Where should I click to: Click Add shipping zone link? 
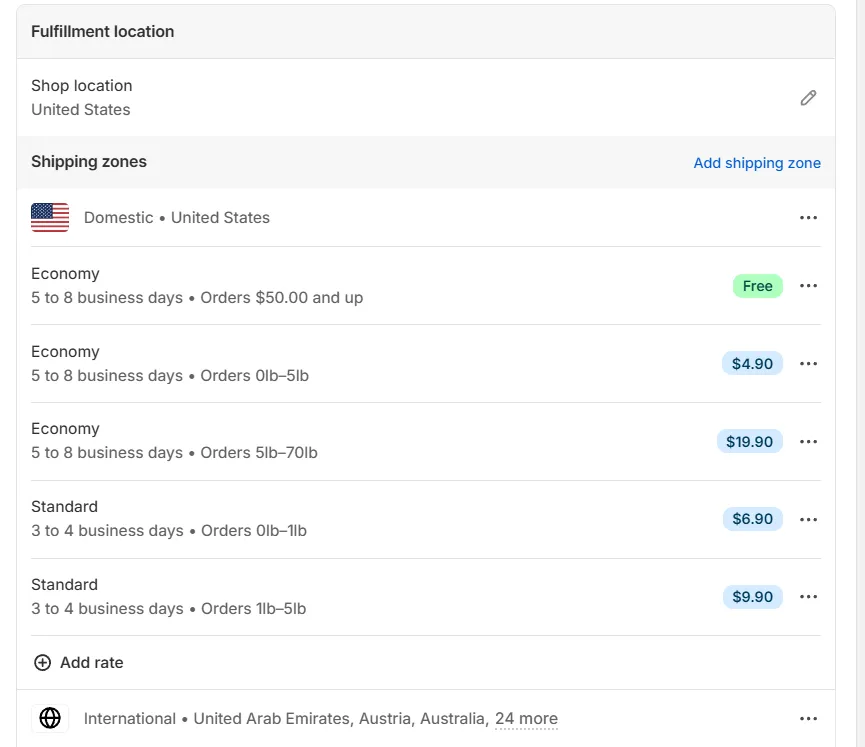[757, 163]
